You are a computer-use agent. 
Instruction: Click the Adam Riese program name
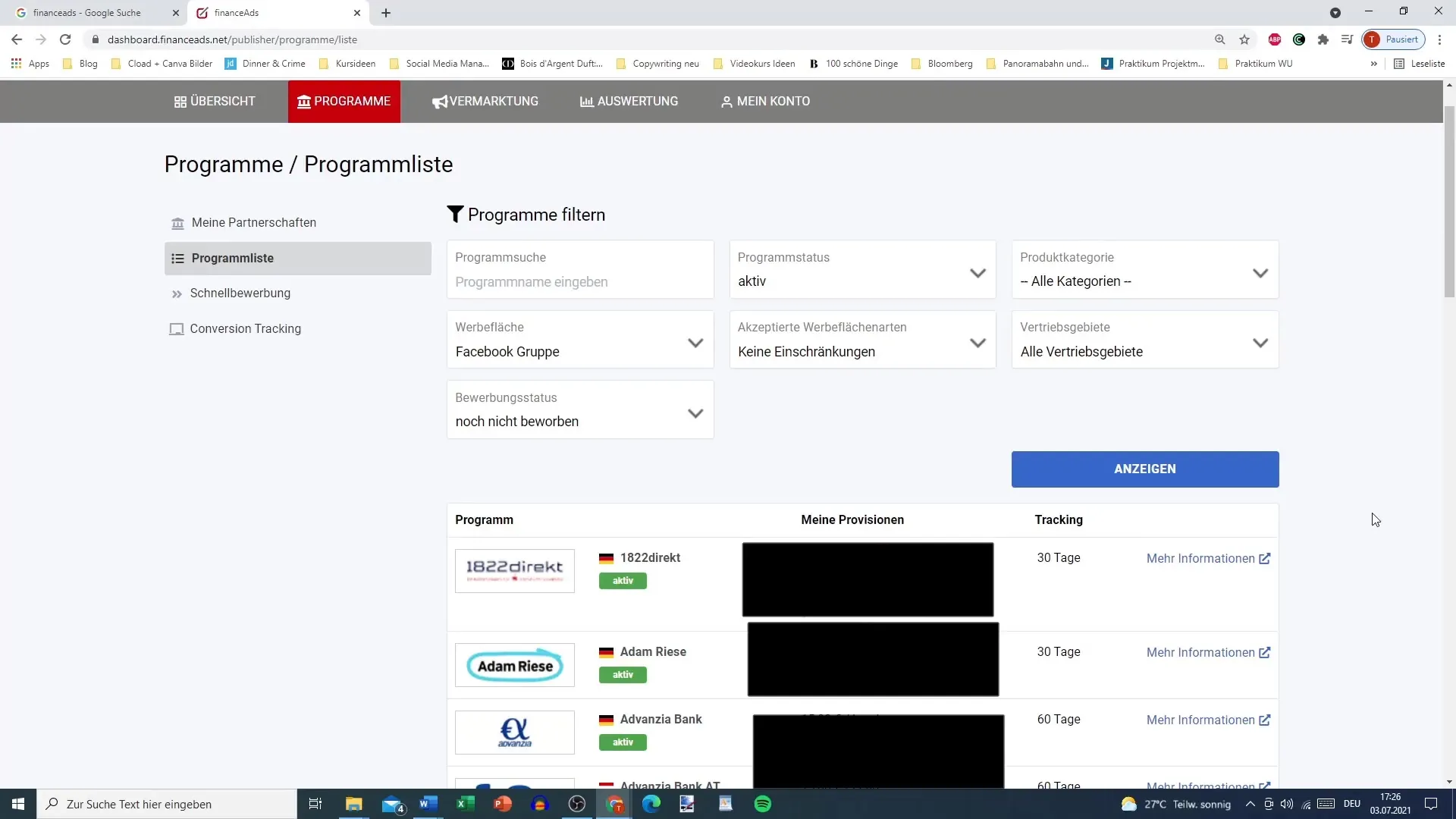pos(653,651)
